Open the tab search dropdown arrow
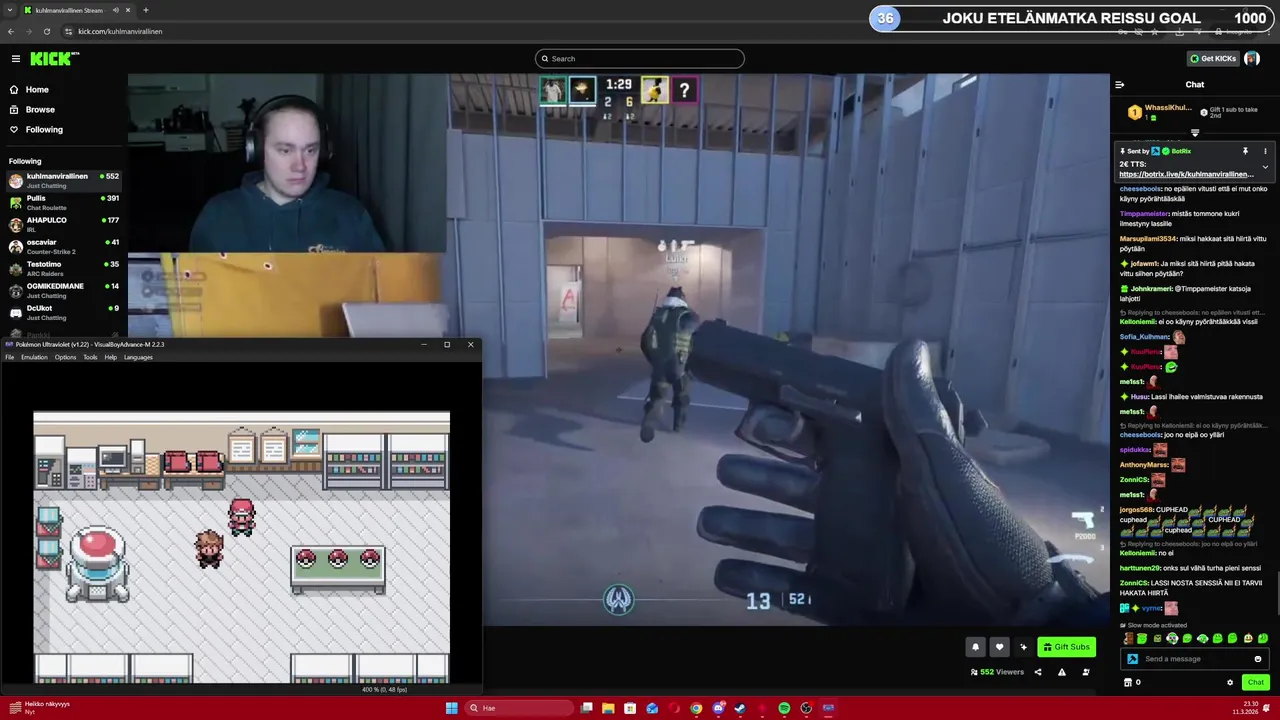This screenshot has width=1280, height=720. [10, 10]
